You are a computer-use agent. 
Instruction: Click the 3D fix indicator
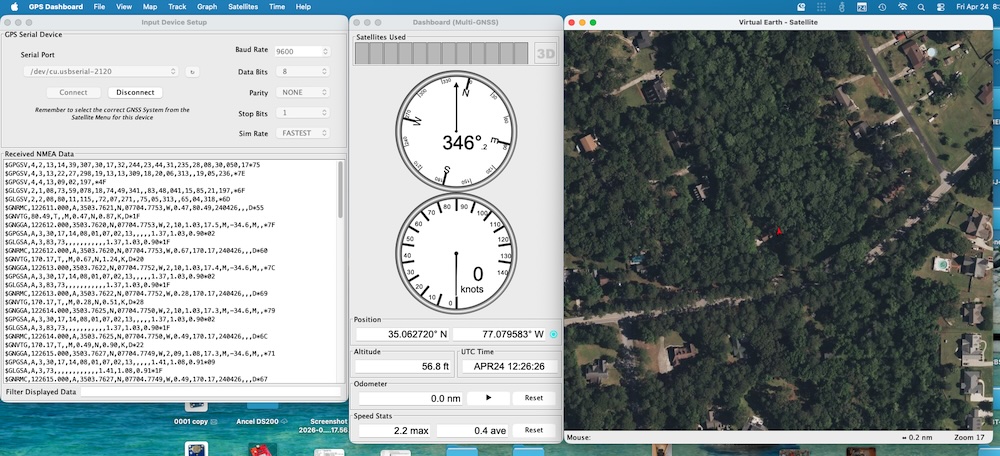[x=545, y=54]
